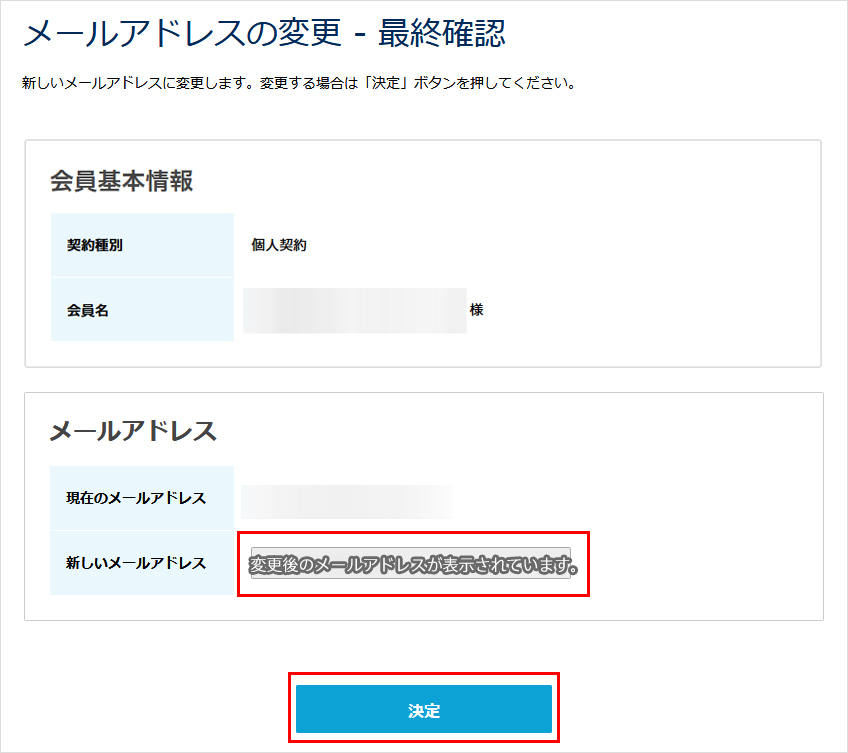Click the 様 honorific after the name

point(476,310)
